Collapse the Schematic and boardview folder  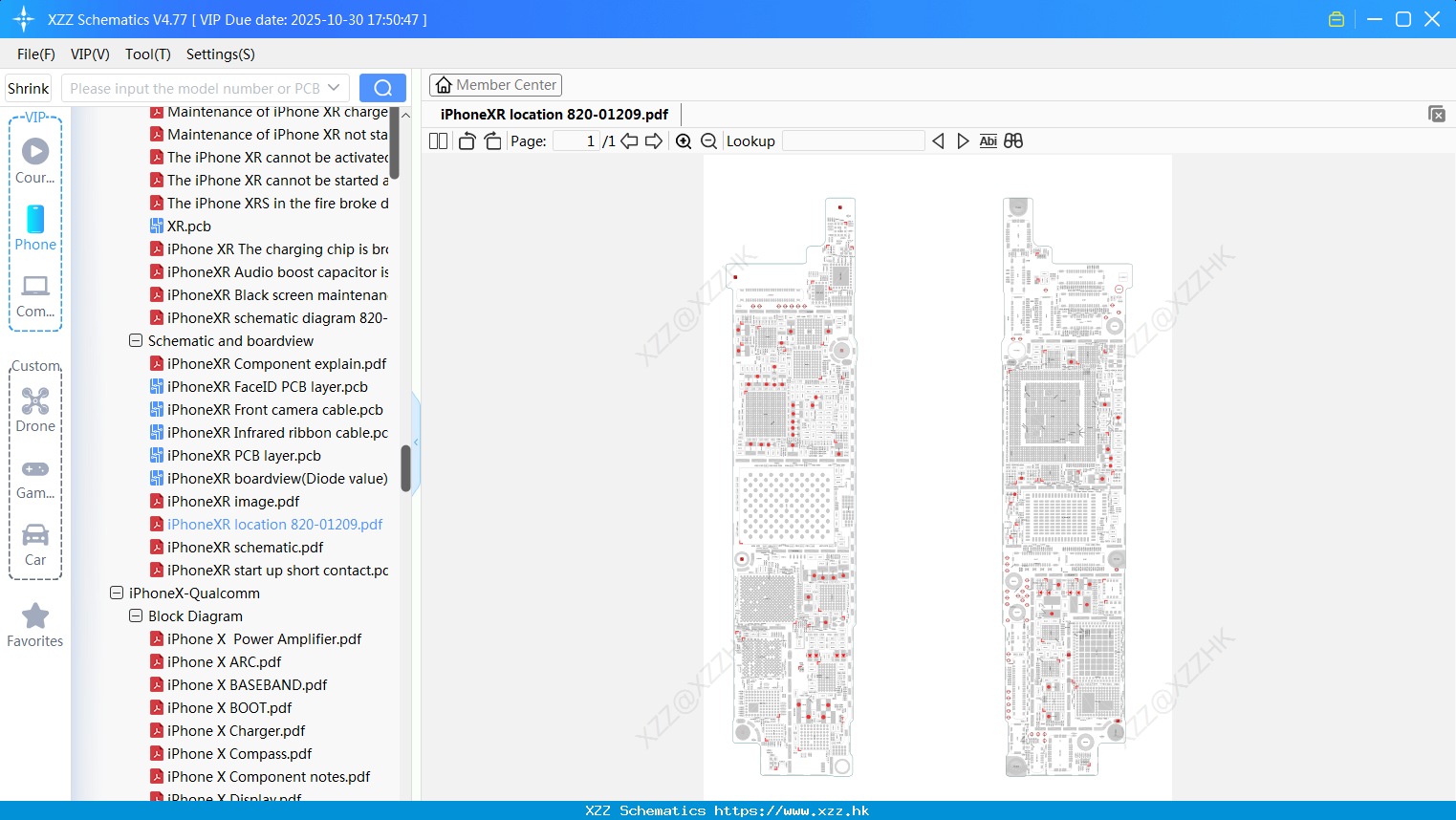click(x=136, y=341)
